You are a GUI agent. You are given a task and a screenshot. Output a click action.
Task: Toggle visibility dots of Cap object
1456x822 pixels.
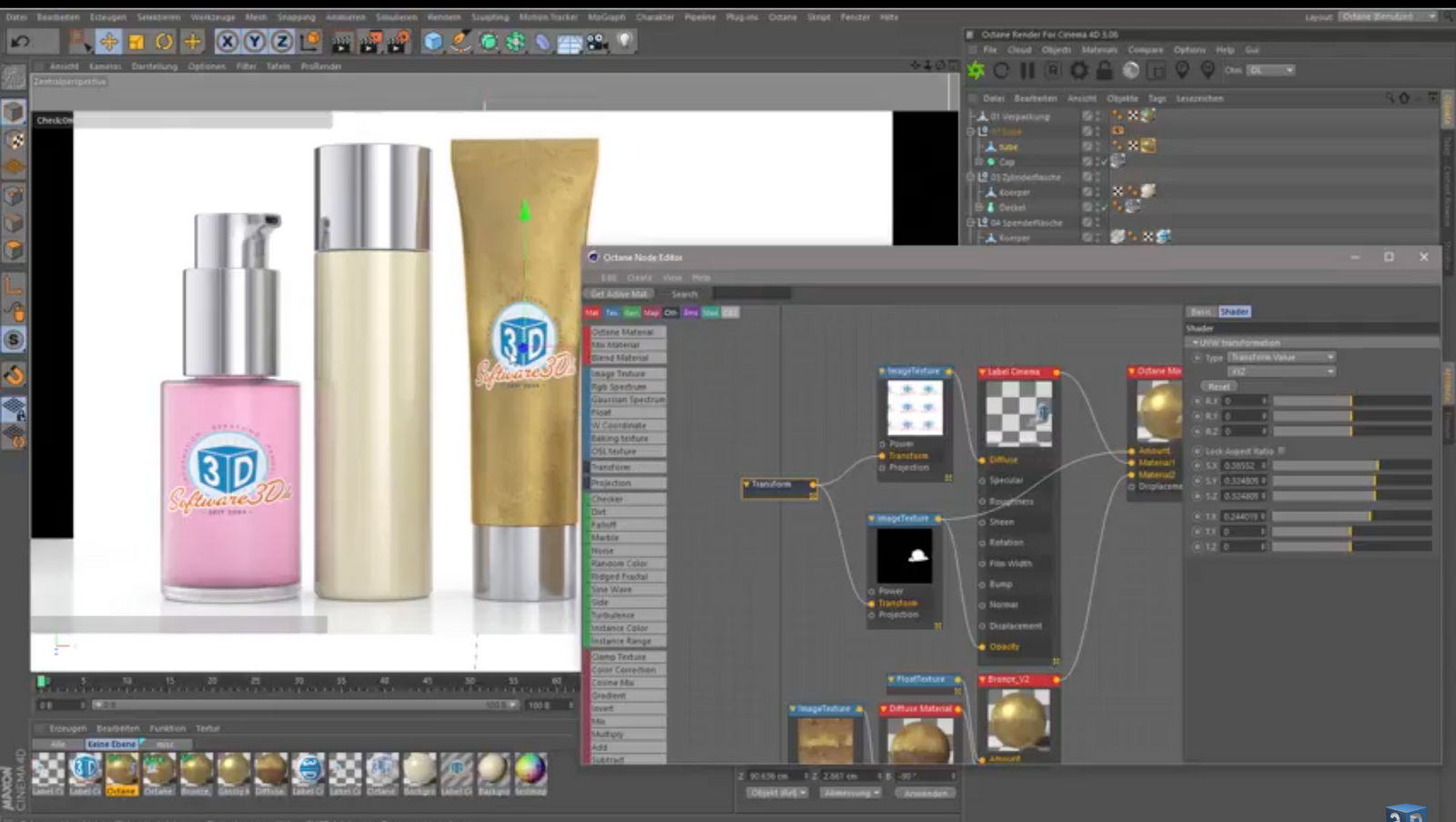coord(1098,162)
